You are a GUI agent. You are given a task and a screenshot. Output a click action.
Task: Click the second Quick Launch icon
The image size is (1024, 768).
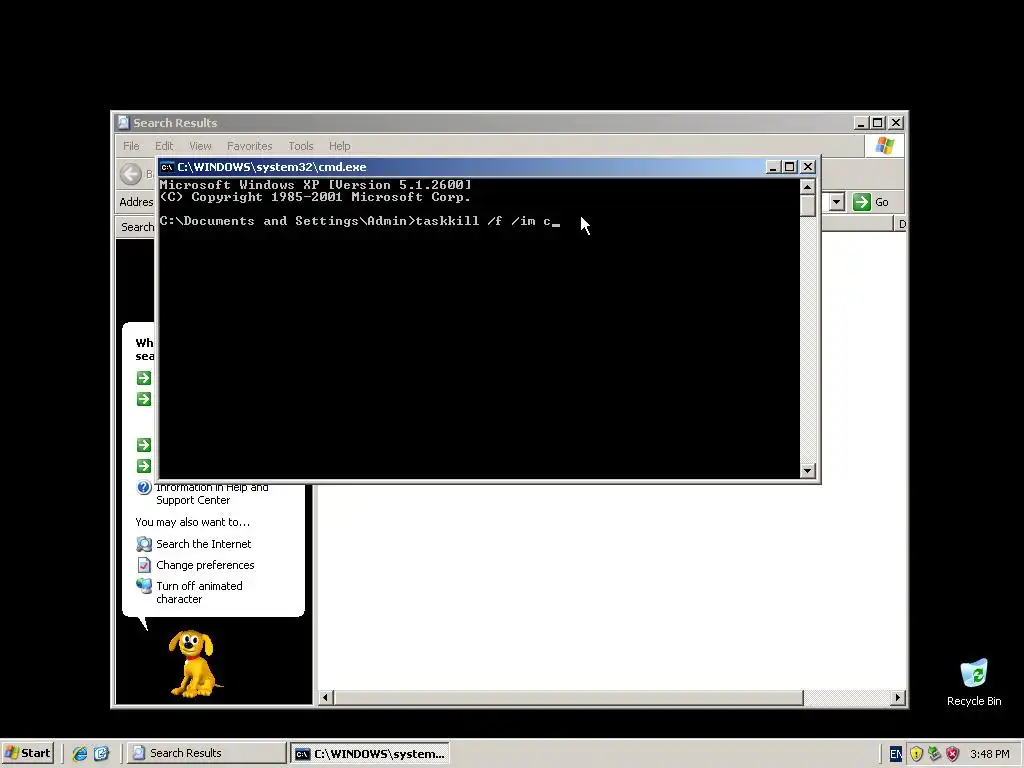click(101, 754)
